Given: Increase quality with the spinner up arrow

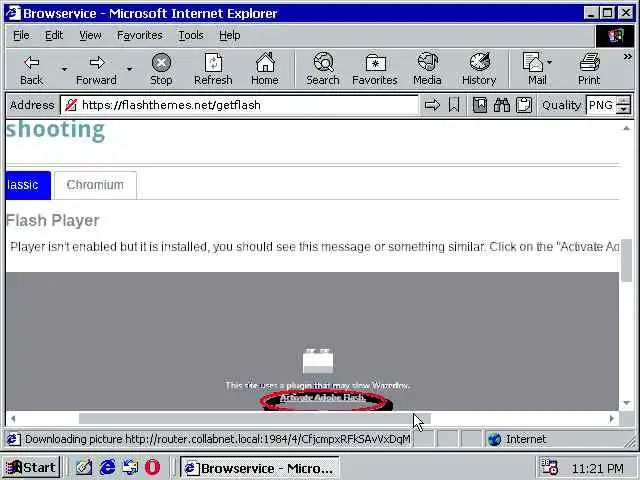Looking at the screenshot, I should coord(623,100).
